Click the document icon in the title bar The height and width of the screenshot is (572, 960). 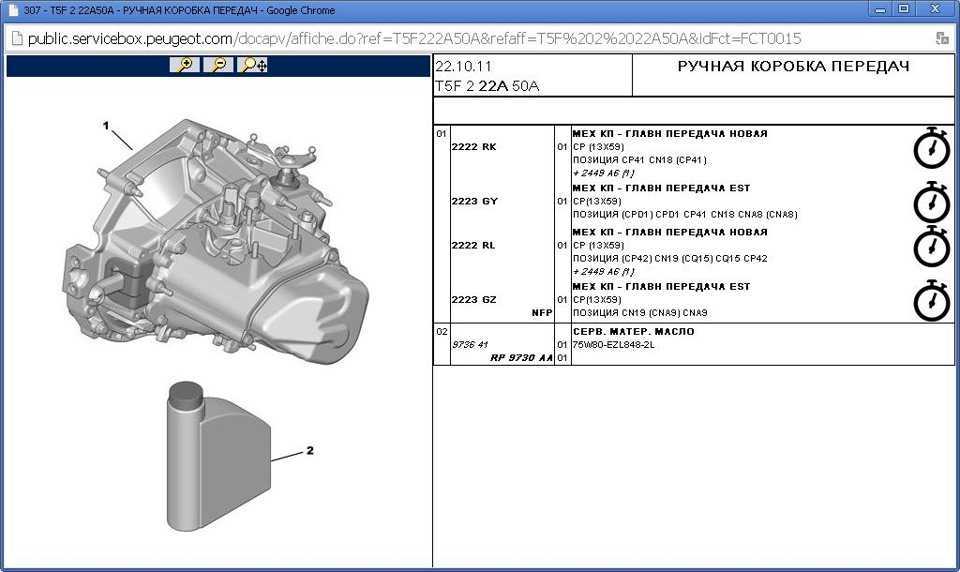click(13, 10)
